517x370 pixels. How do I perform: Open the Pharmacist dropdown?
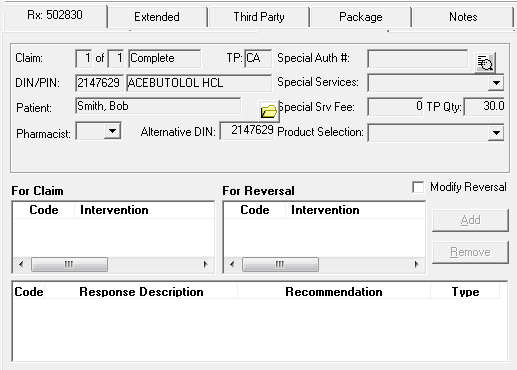[113, 131]
